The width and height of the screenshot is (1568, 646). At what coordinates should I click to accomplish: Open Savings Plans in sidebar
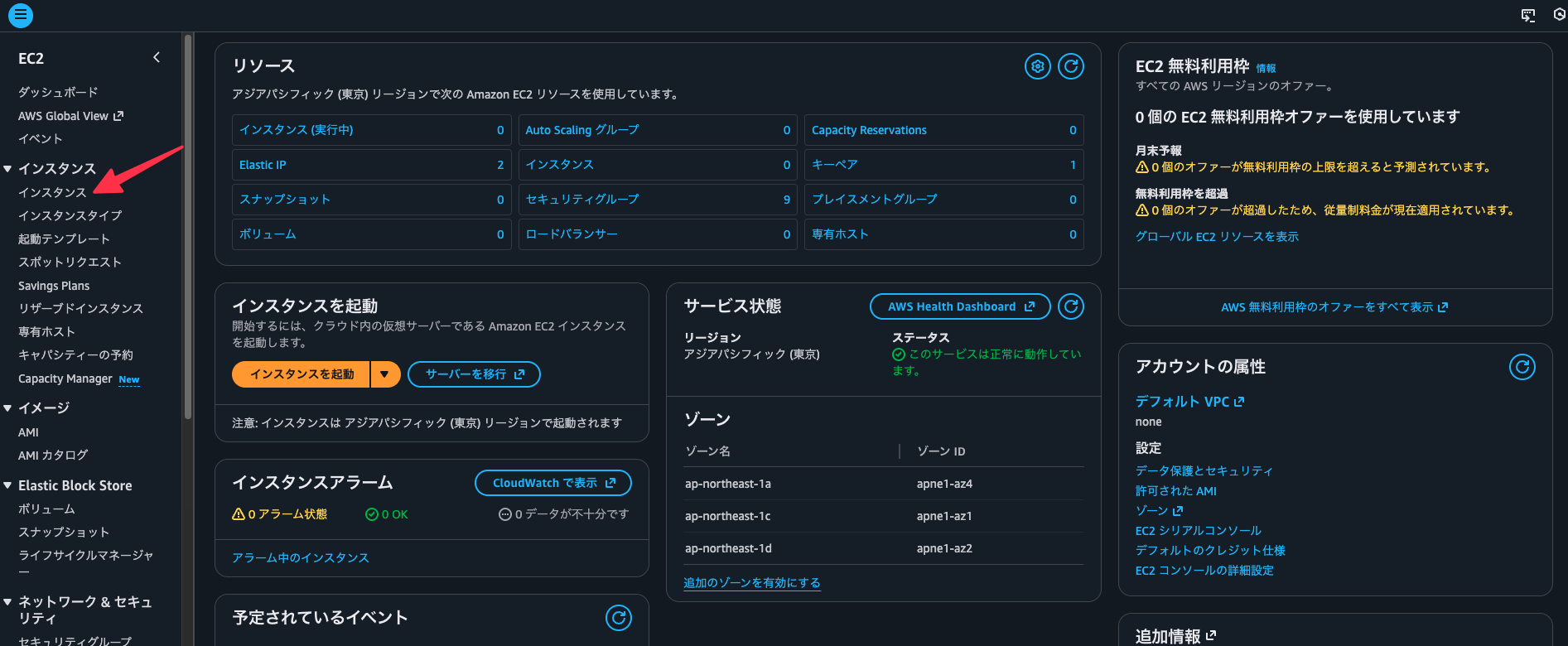(54, 286)
